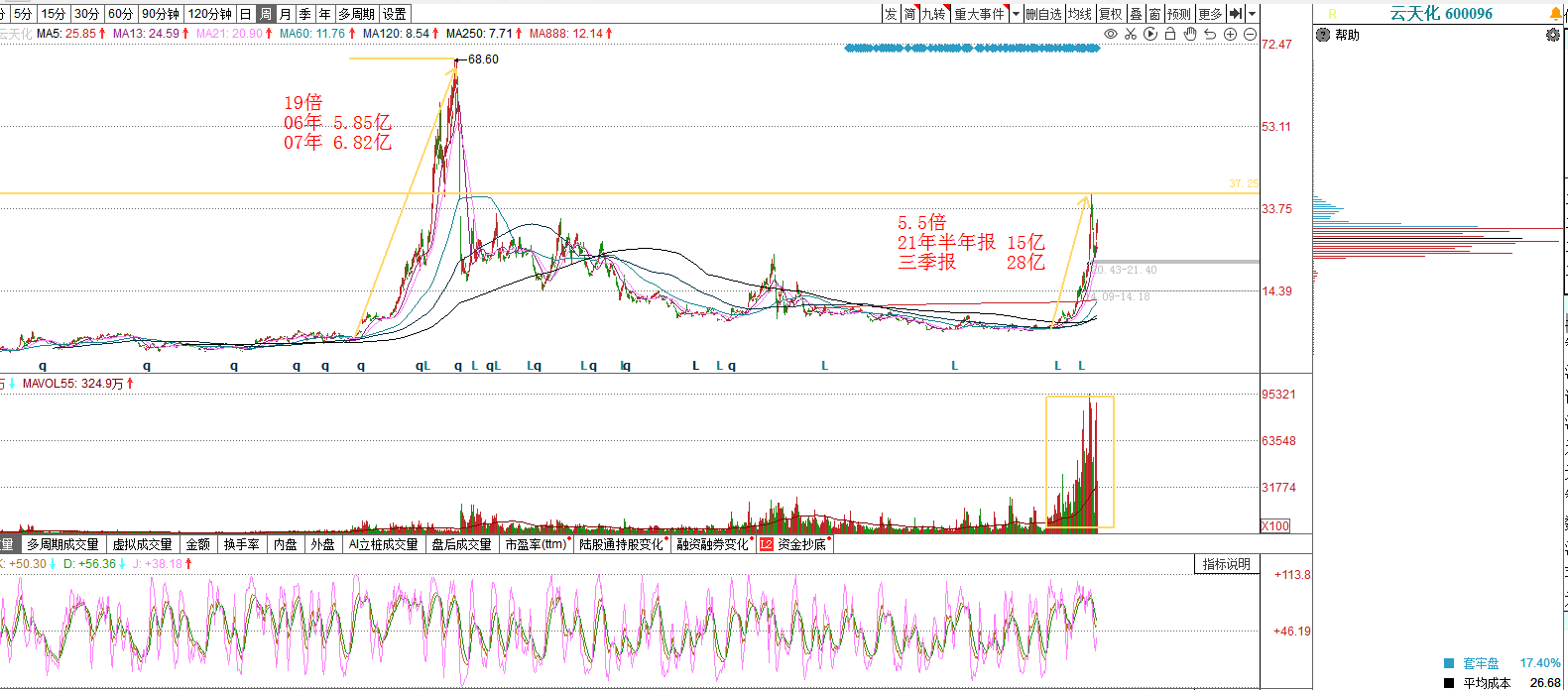Open 复权 adjustment options
Image resolution: width=1568 pixels, height=690 pixels.
point(1111,14)
